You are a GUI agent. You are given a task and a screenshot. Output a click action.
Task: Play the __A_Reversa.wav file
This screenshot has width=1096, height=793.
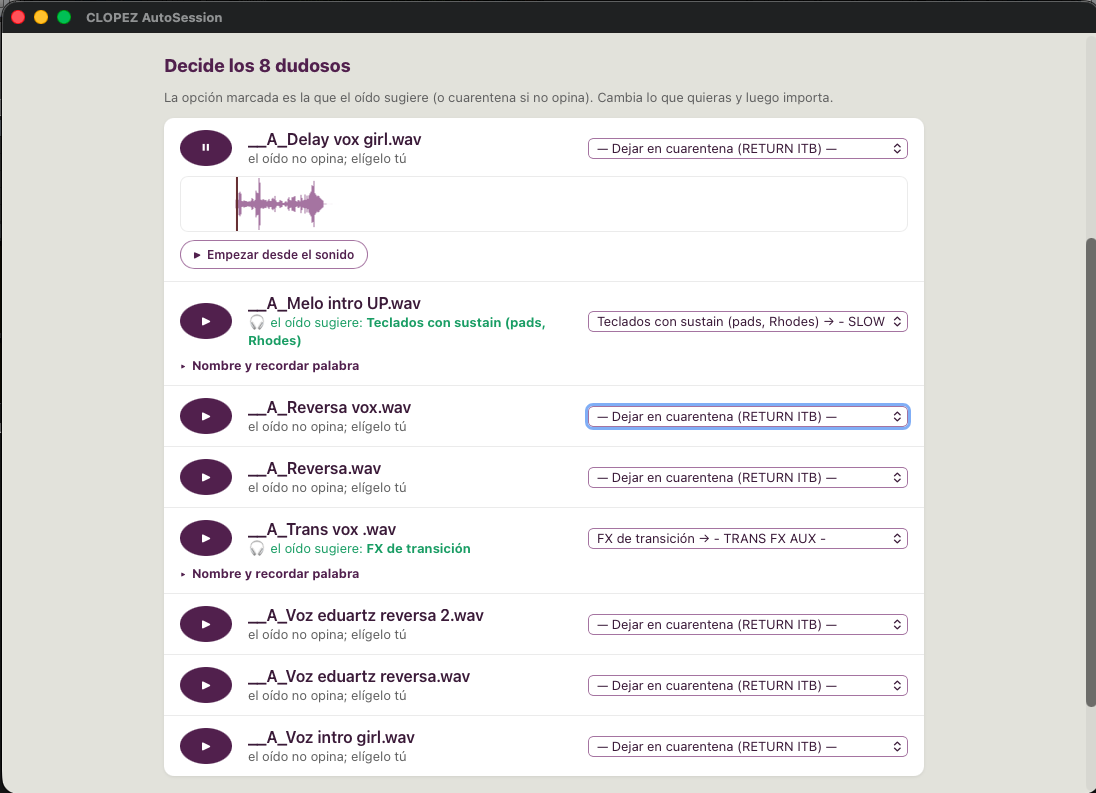coord(206,477)
